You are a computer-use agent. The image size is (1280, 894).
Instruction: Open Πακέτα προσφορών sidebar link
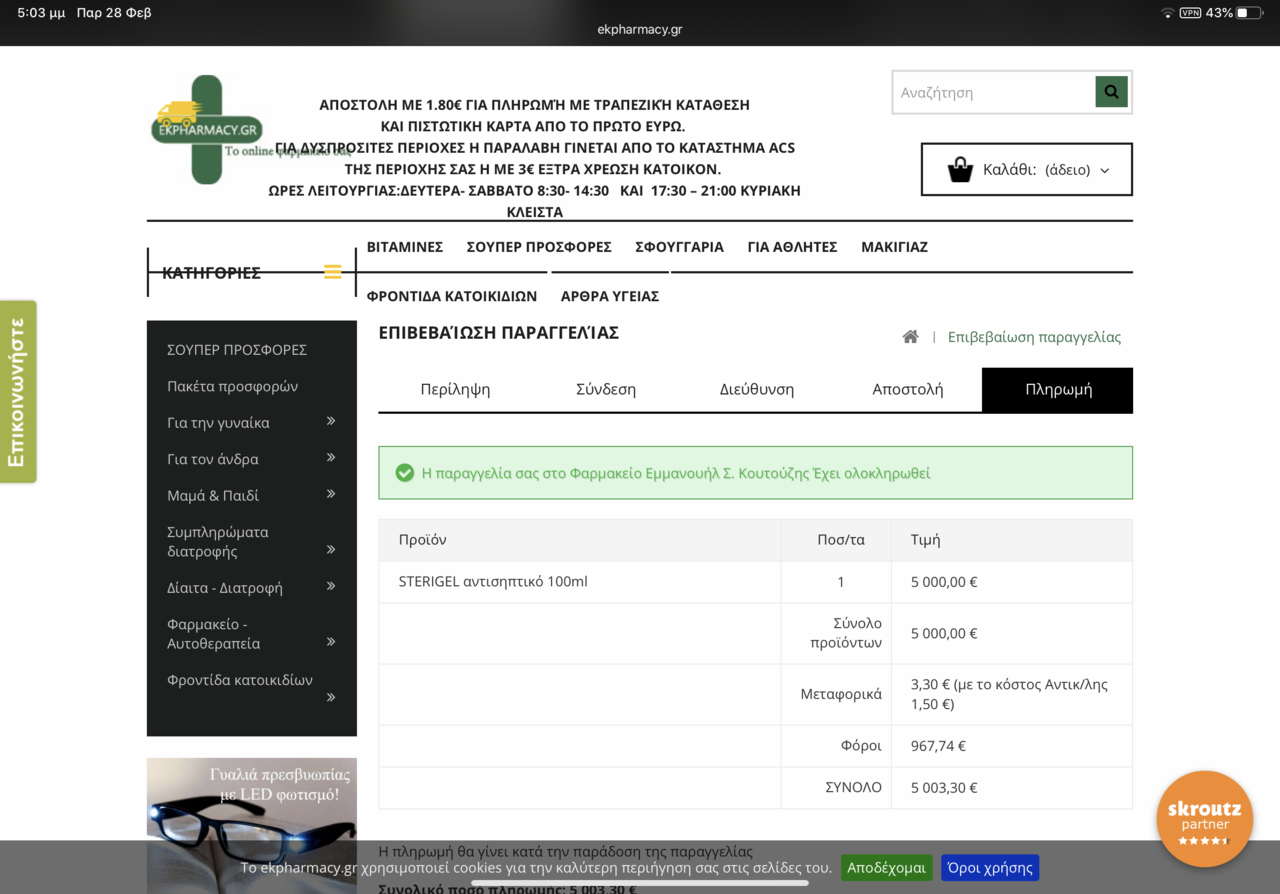232,386
